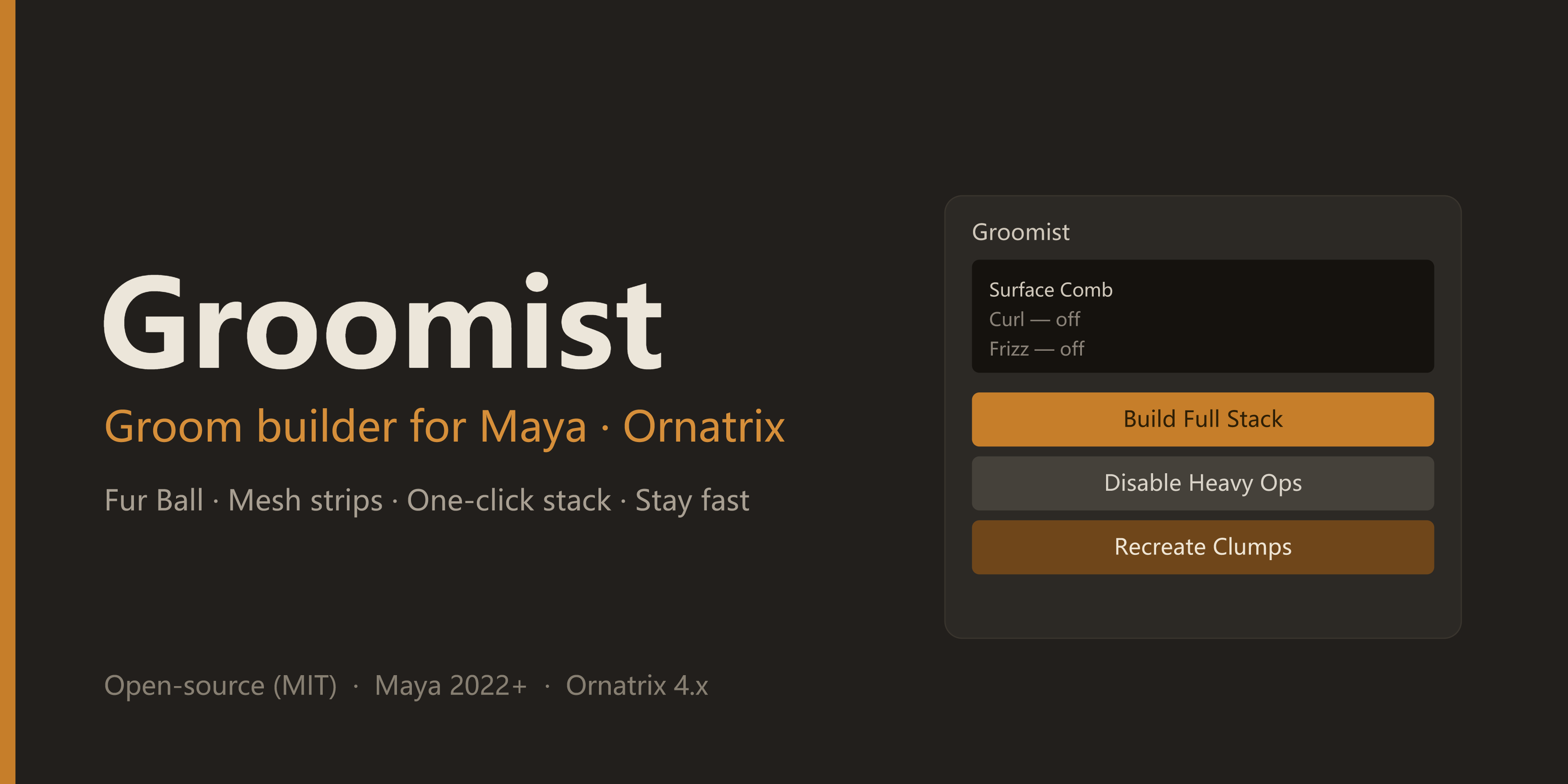This screenshot has width=1568, height=784.
Task: Click the Open-source (MIT) label
Action: click(x=220, y=686)
